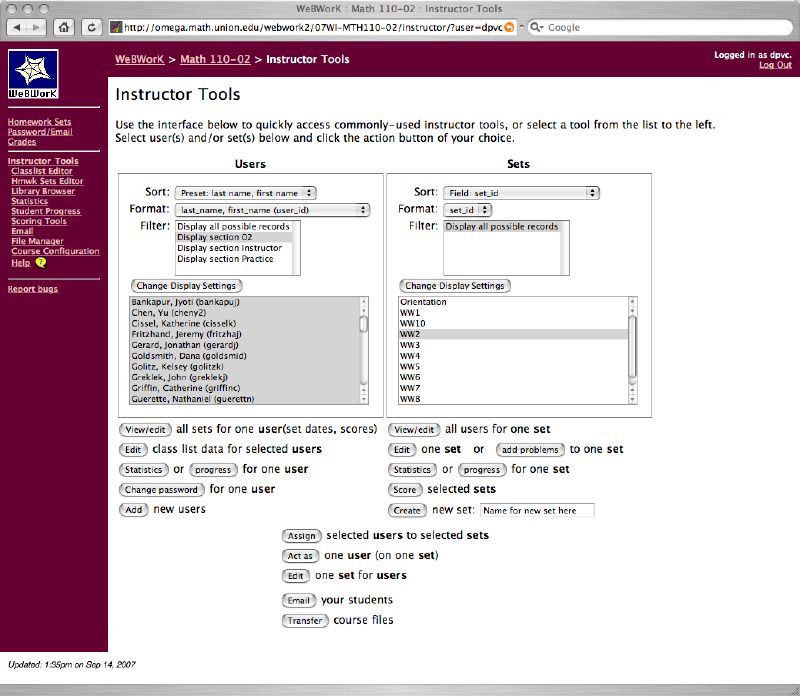Click the Users list scrollbar thumb
Screen dimensions: 800x696
coord(364,325)
